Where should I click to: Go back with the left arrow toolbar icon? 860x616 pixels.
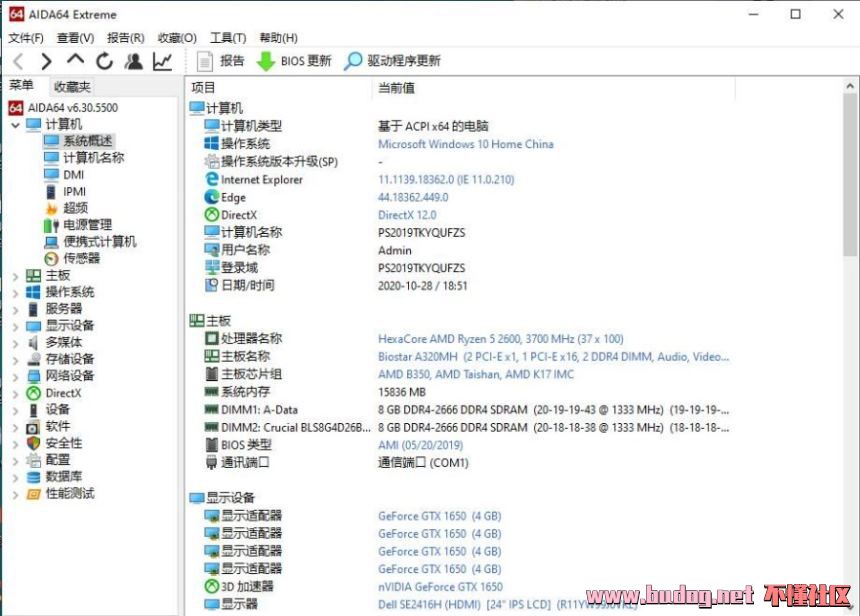tap(19, 61)
